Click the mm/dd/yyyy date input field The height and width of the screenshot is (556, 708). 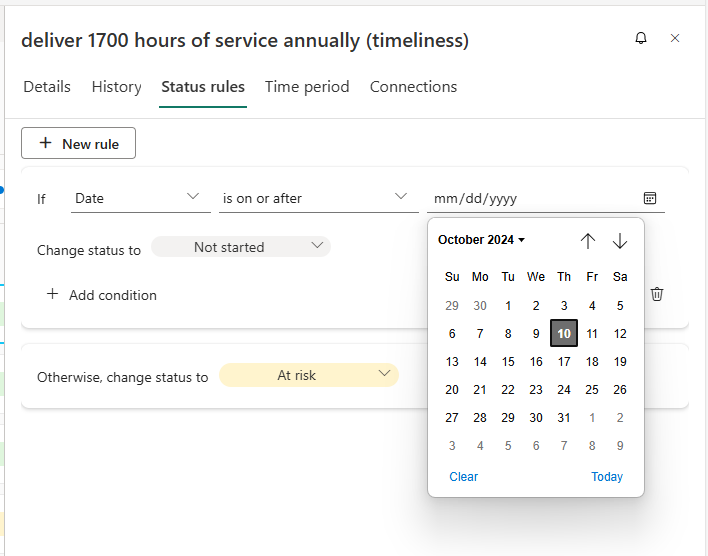530,198
